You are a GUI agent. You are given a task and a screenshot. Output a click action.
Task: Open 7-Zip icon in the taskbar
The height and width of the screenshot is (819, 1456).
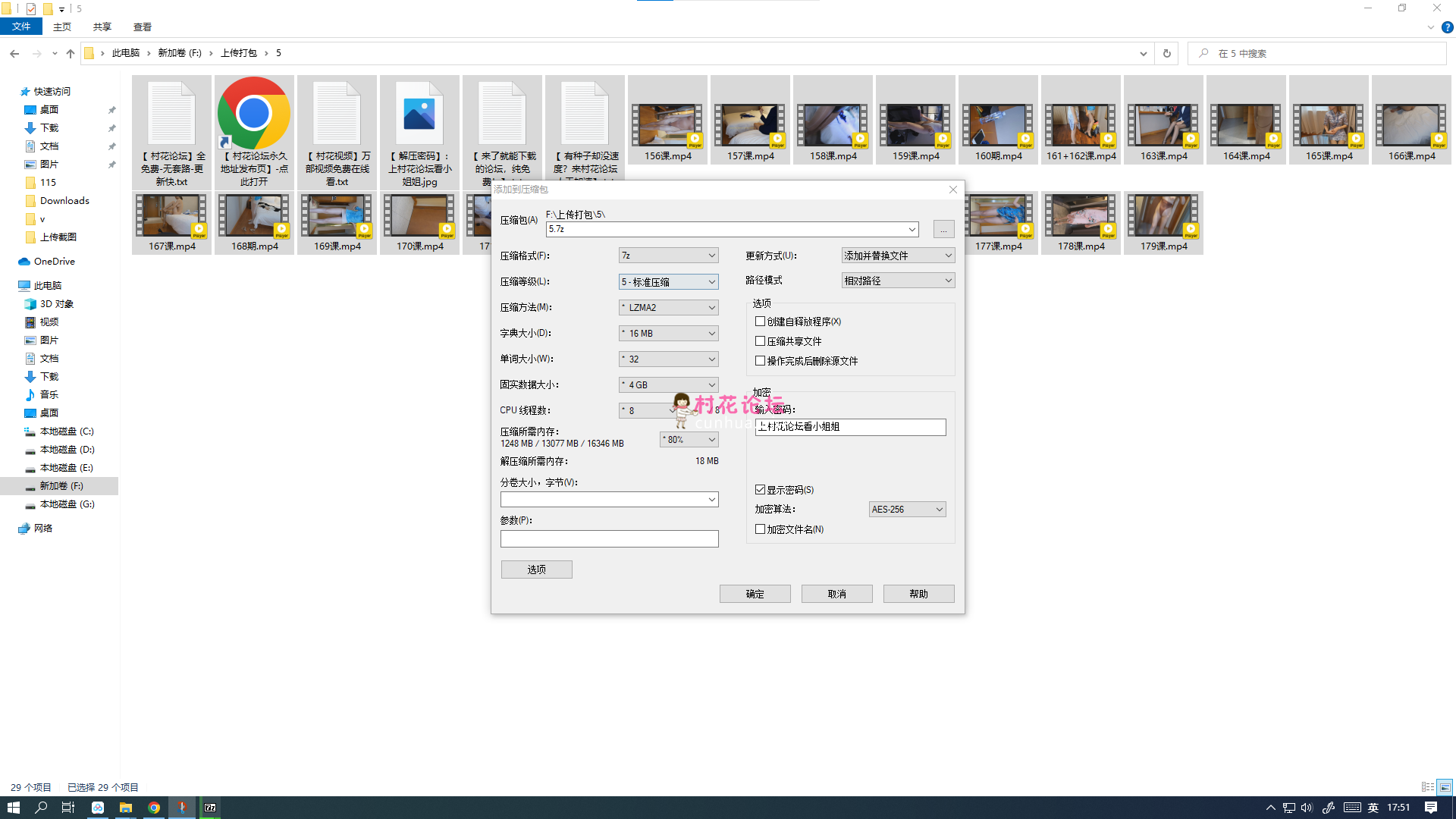[x=210, y=808]
